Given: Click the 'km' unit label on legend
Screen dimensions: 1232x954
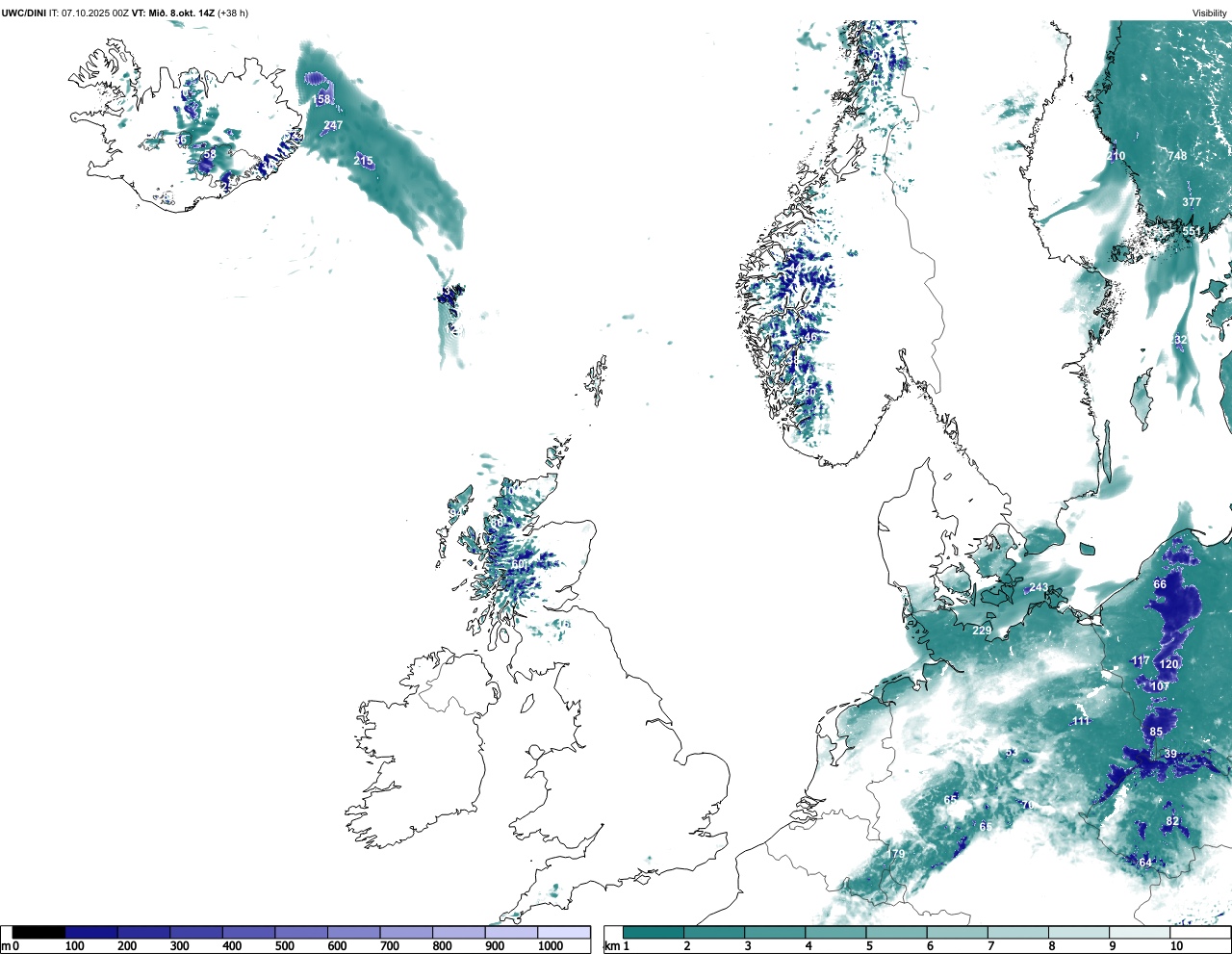Looking at the screenshot, I should (x=612, y=946).
